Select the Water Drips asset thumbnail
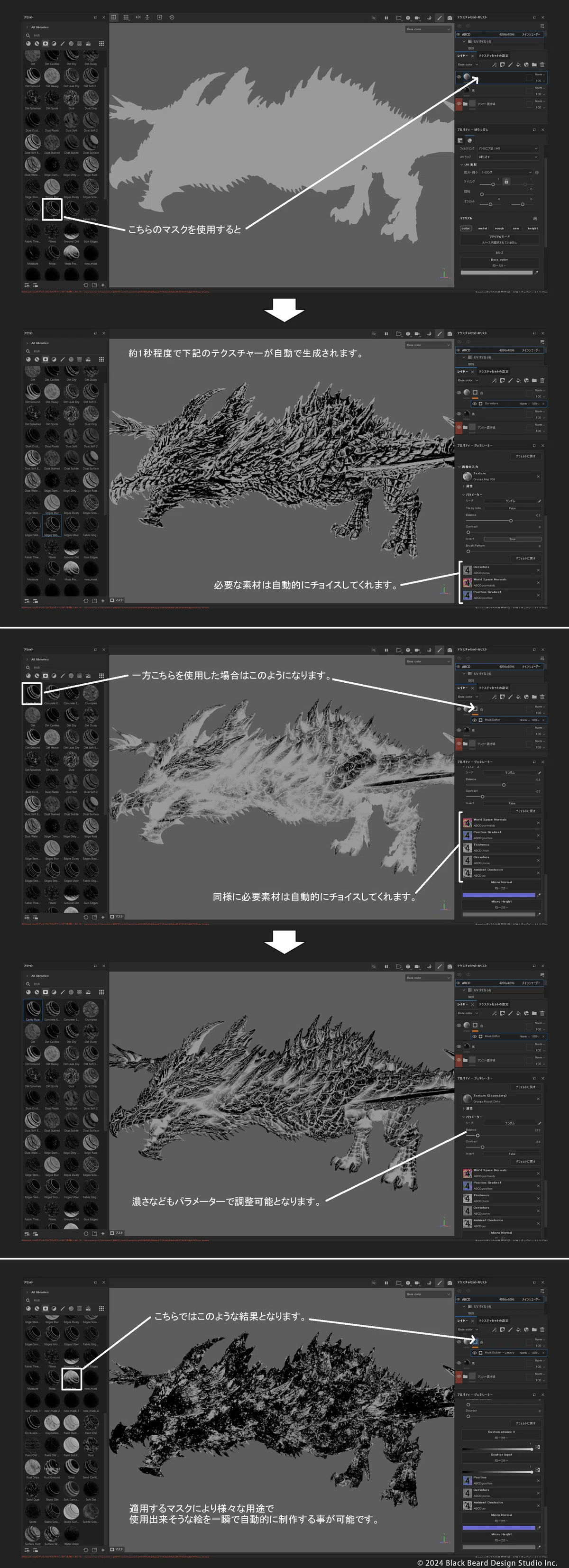569x1568 pixels. 72,1534
